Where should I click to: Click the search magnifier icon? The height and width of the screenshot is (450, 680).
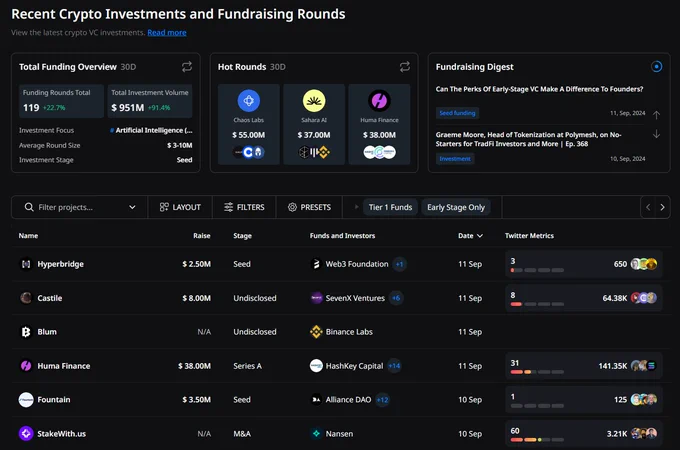coord(29,207)
